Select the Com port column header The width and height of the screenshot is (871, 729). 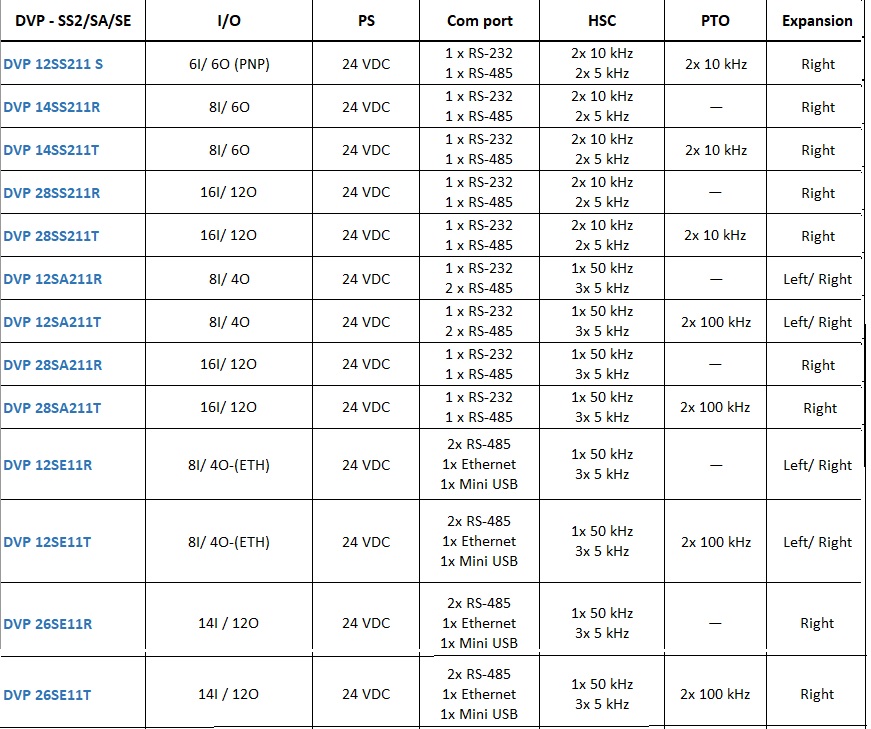(x=480, y=21)
